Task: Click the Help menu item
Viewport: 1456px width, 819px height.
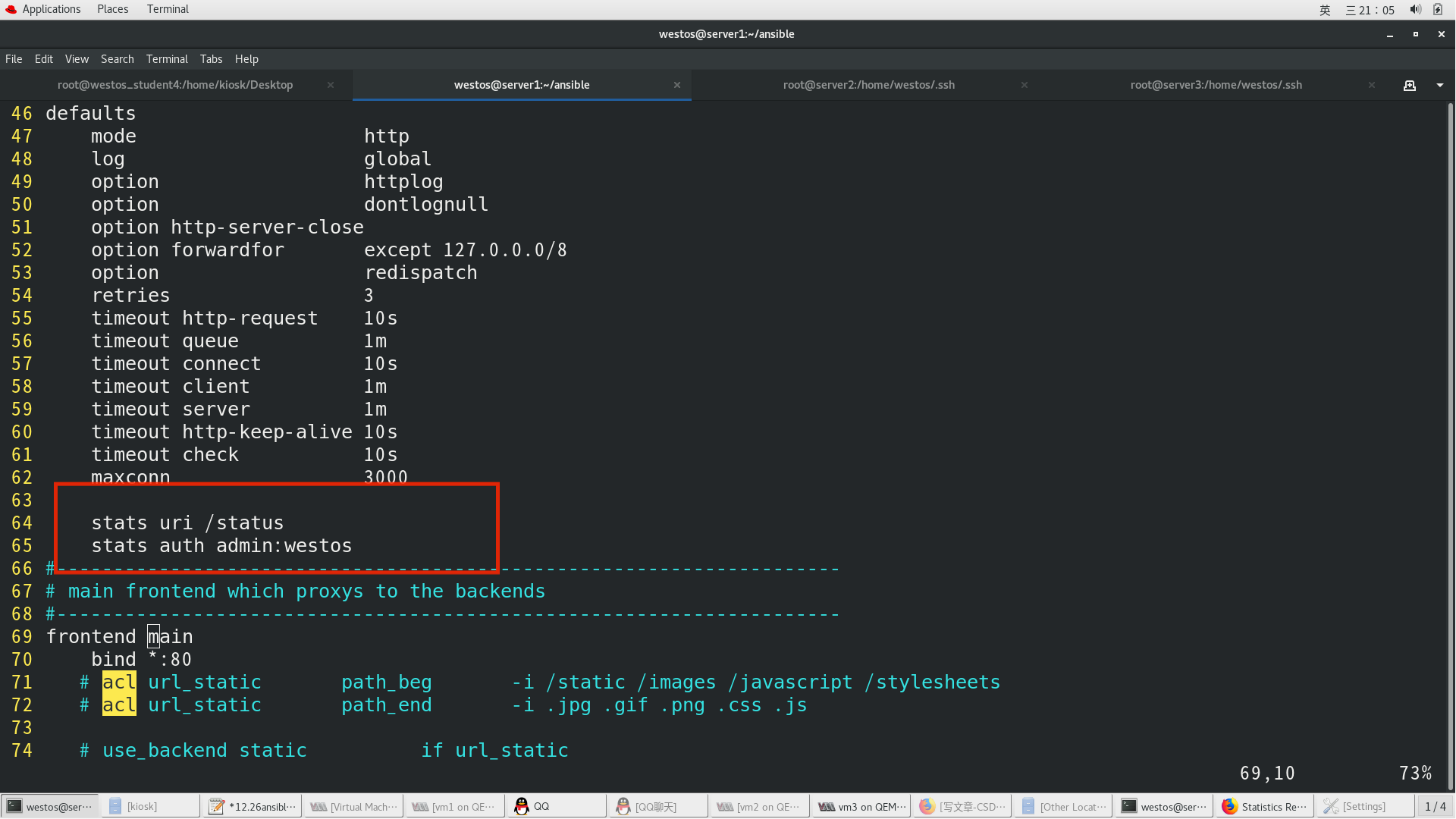Action: [245, 59]
